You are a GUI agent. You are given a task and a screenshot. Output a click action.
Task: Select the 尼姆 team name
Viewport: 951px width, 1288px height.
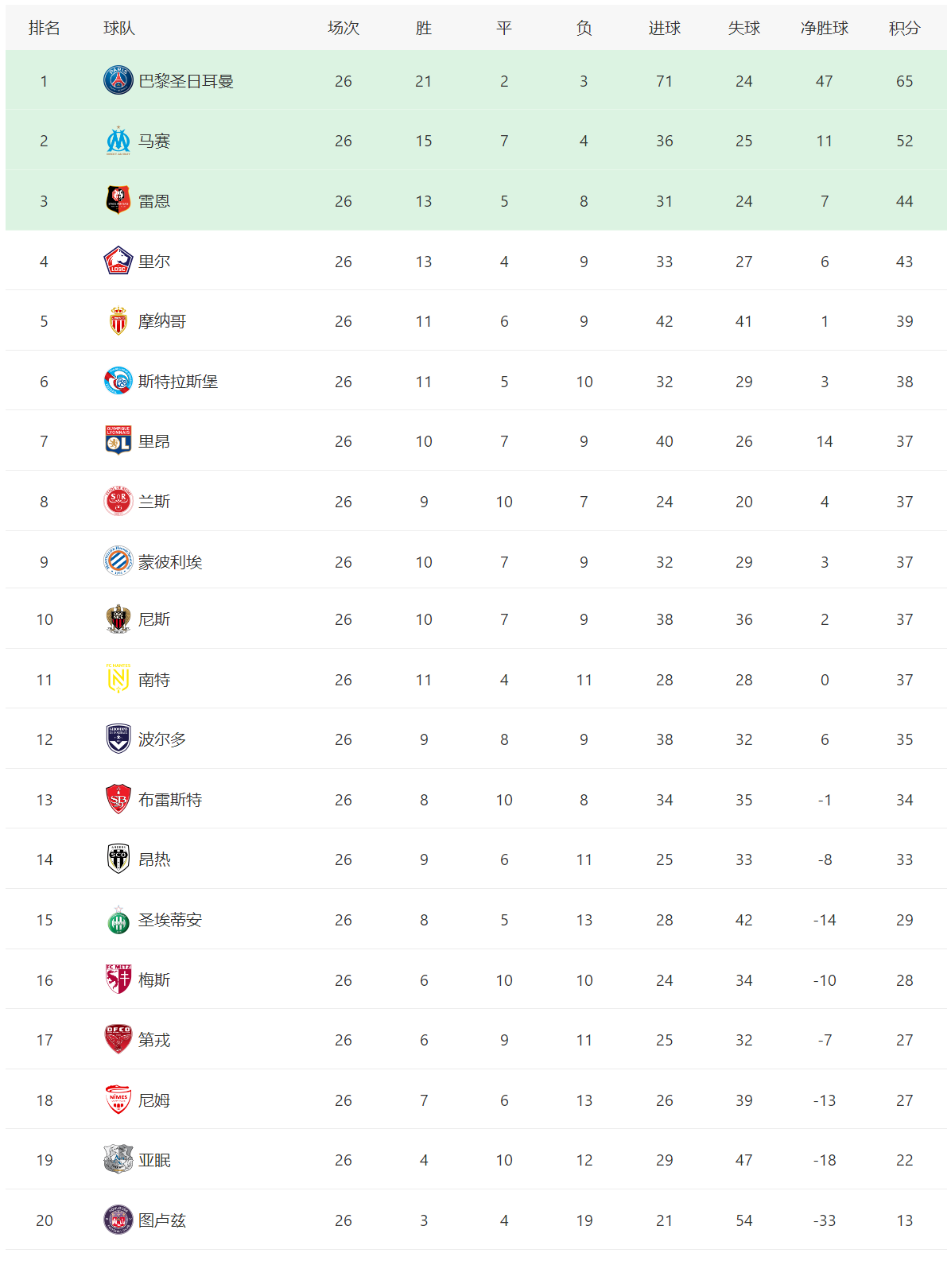[154, 1100]
